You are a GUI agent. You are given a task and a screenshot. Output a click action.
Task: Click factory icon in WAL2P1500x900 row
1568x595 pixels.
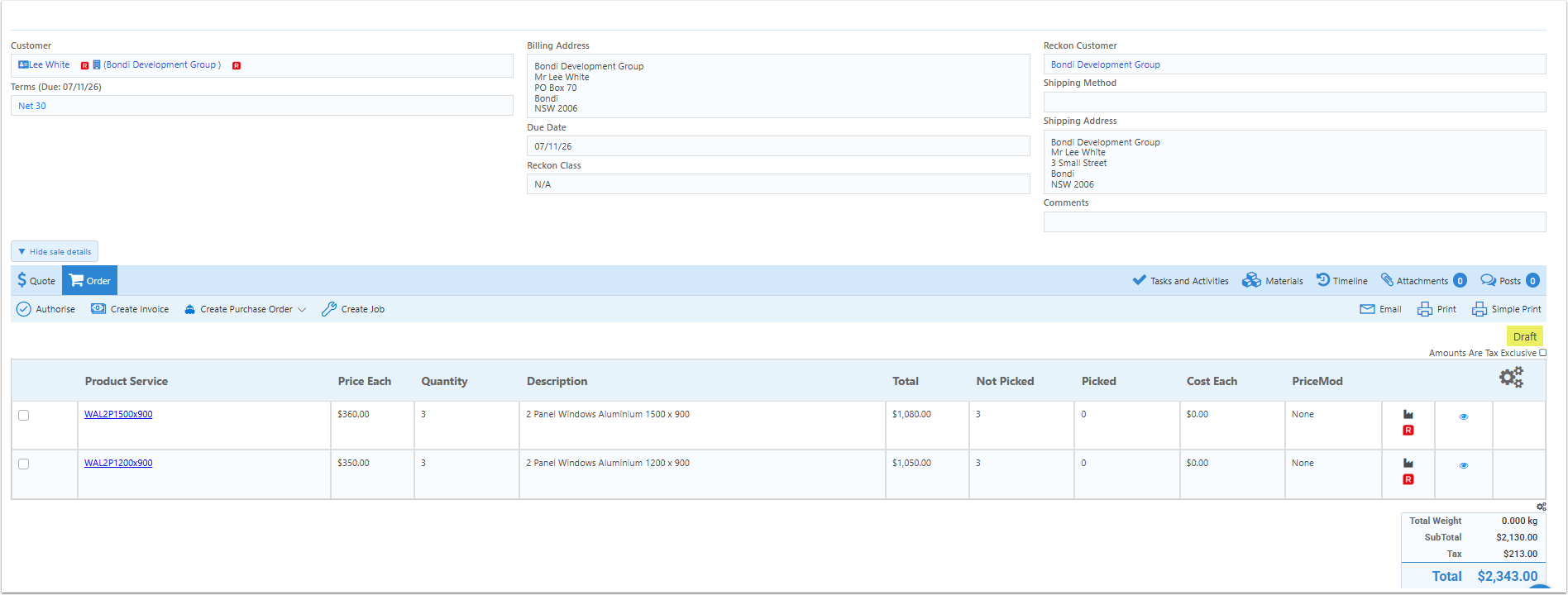tap(1408, 415)
